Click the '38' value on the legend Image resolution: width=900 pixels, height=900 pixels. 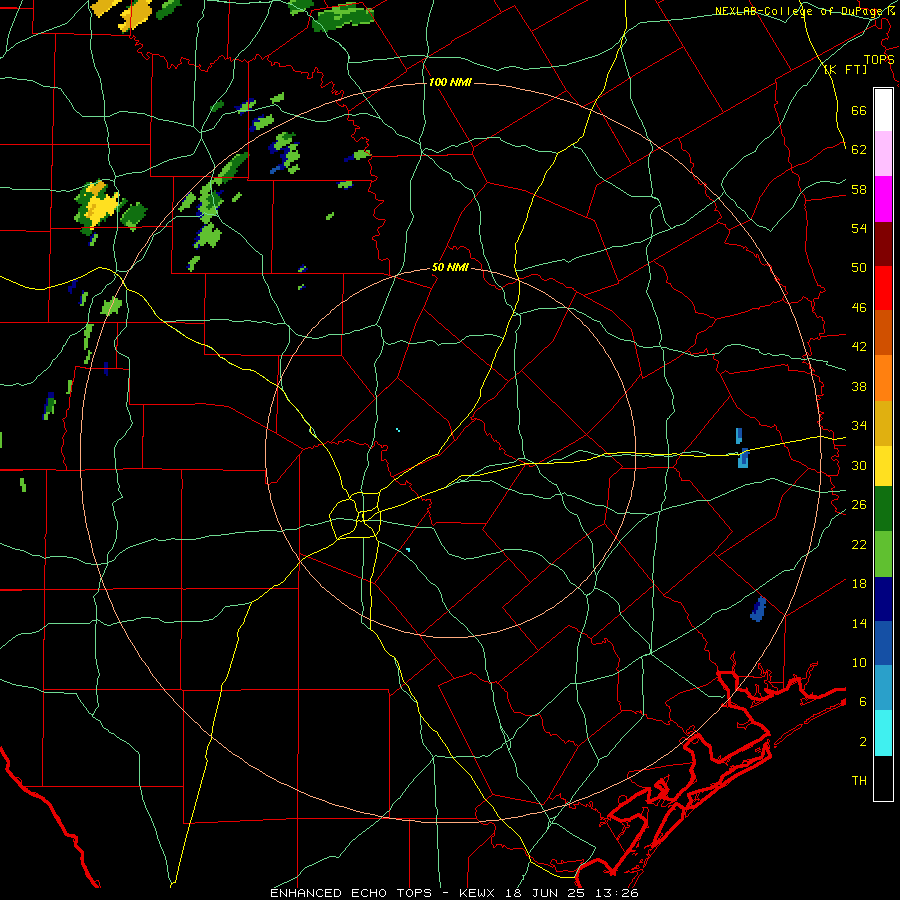[x=859, y=387]
